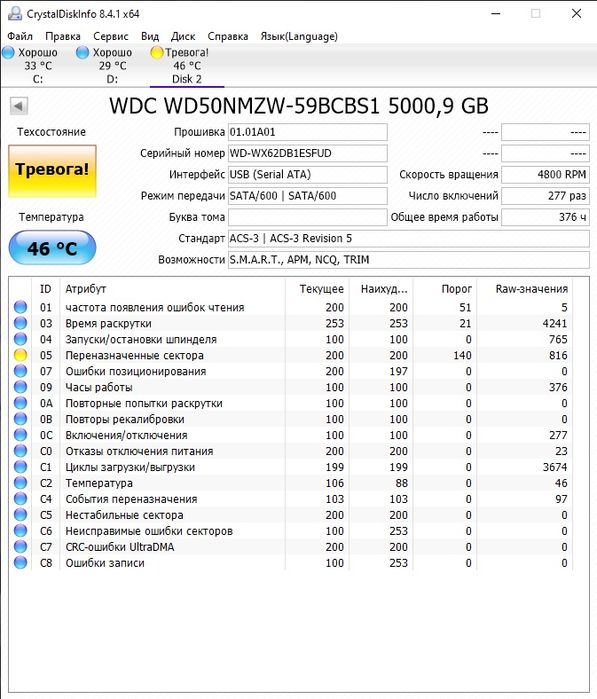Select the Неисправимые ошибки секторов text
The width and height of the screenshot is (597, 699).
click(x=149, y=531)
